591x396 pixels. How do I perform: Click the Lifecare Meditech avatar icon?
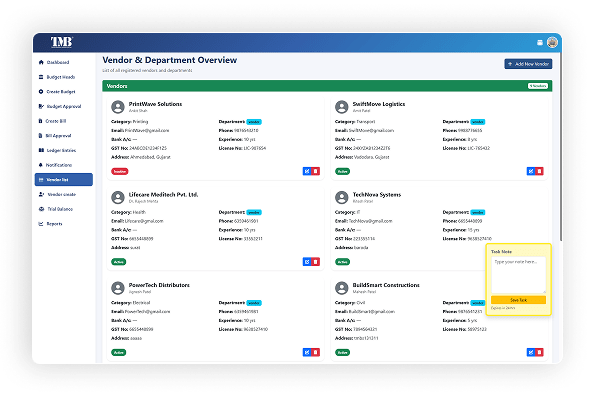tap(118, 197)
